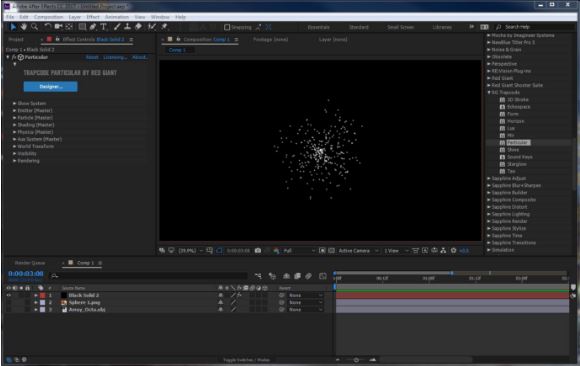580x366 pixels.
Task: Select the Hand tool
Action: coord(24,27)
